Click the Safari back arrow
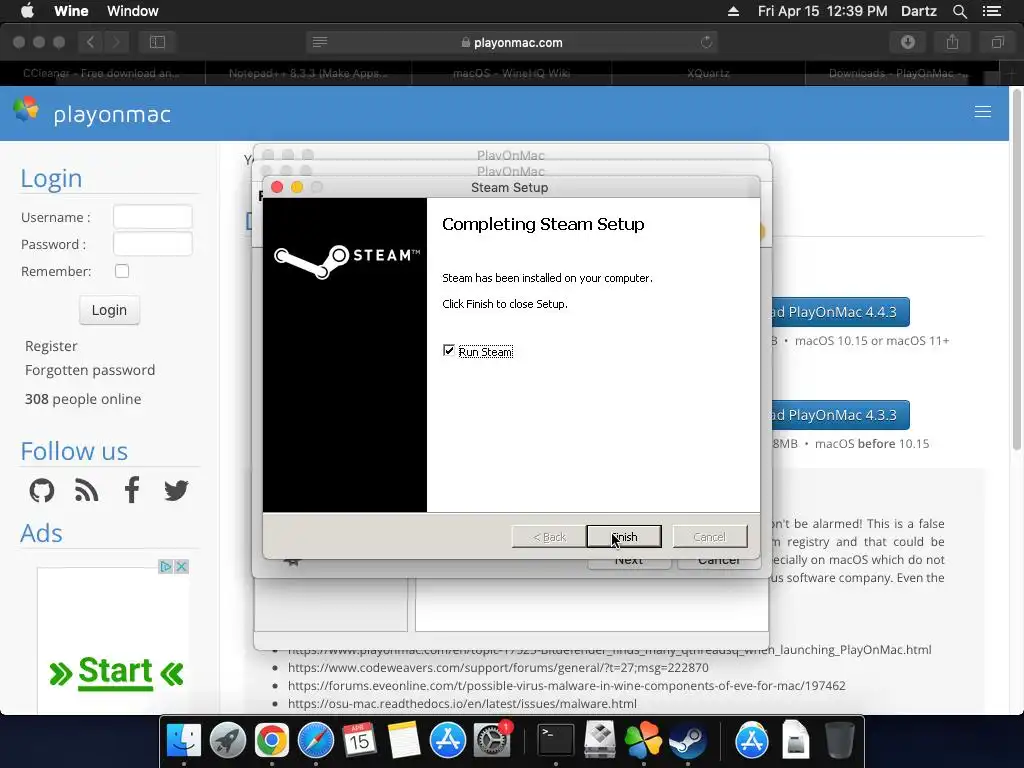 91,42
